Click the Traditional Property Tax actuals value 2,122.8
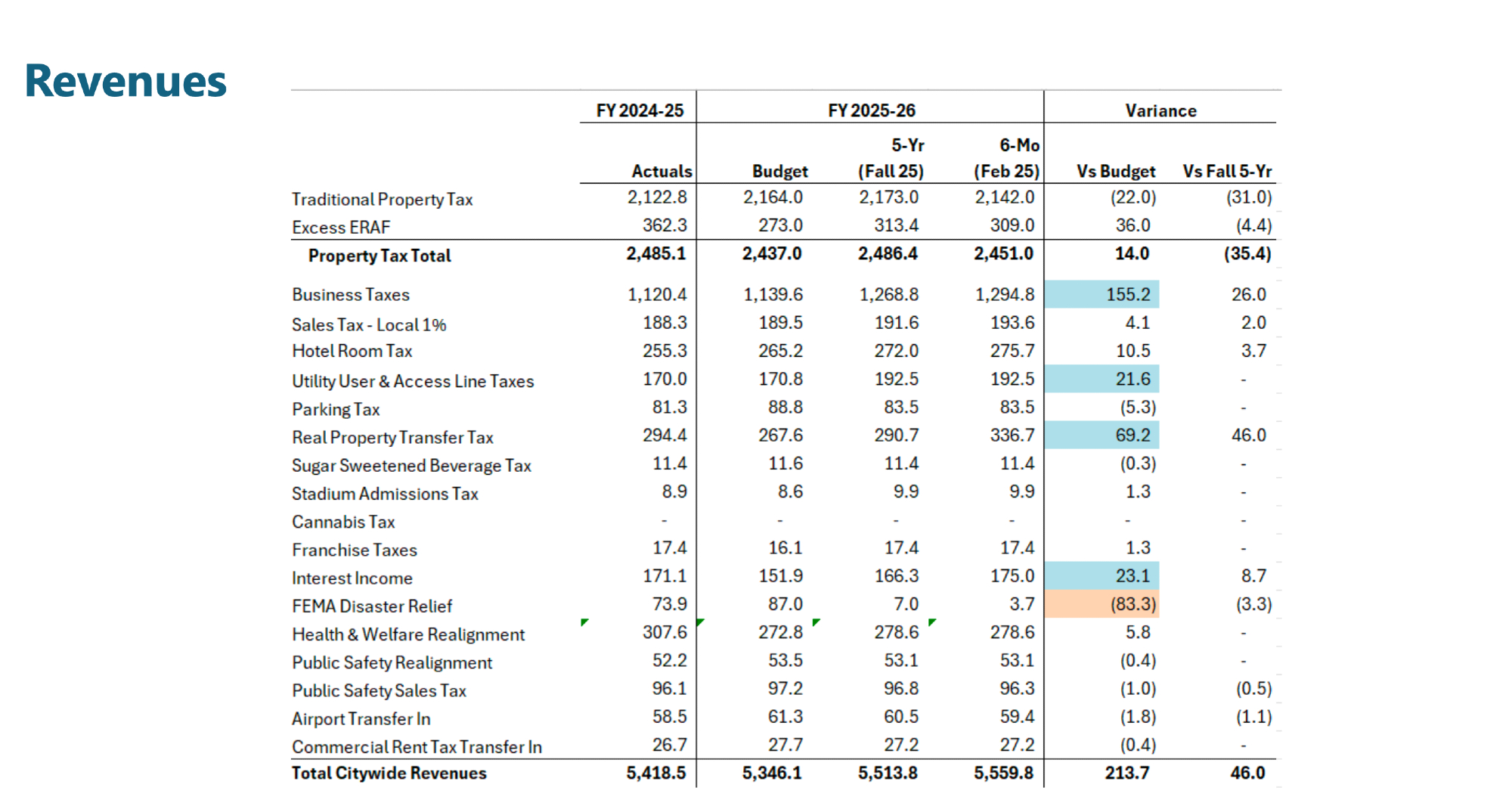Screen dimensions: 1512x800 point(656,197)
